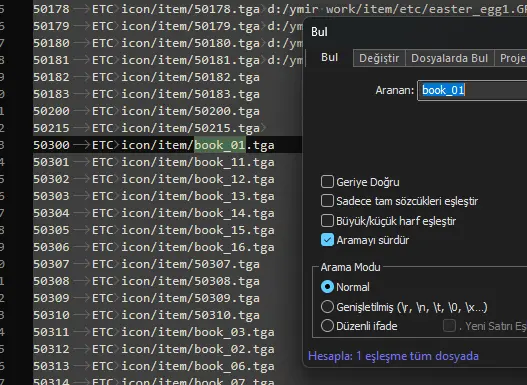Click the text icon/item/book_13.tga
This screenshot has height=385, width=527.
click(198, 196)
